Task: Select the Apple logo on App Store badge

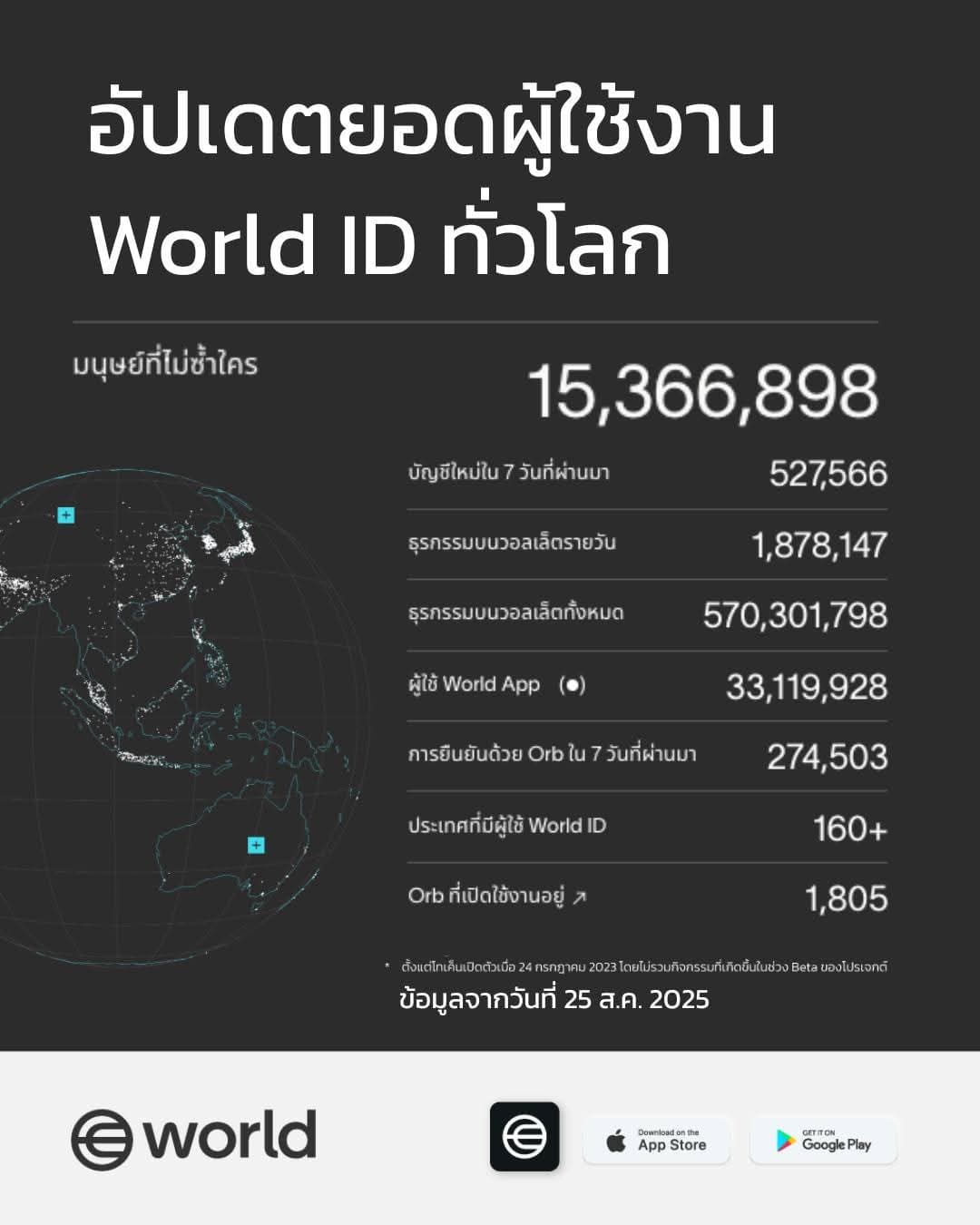Action: pos(616,1140)
